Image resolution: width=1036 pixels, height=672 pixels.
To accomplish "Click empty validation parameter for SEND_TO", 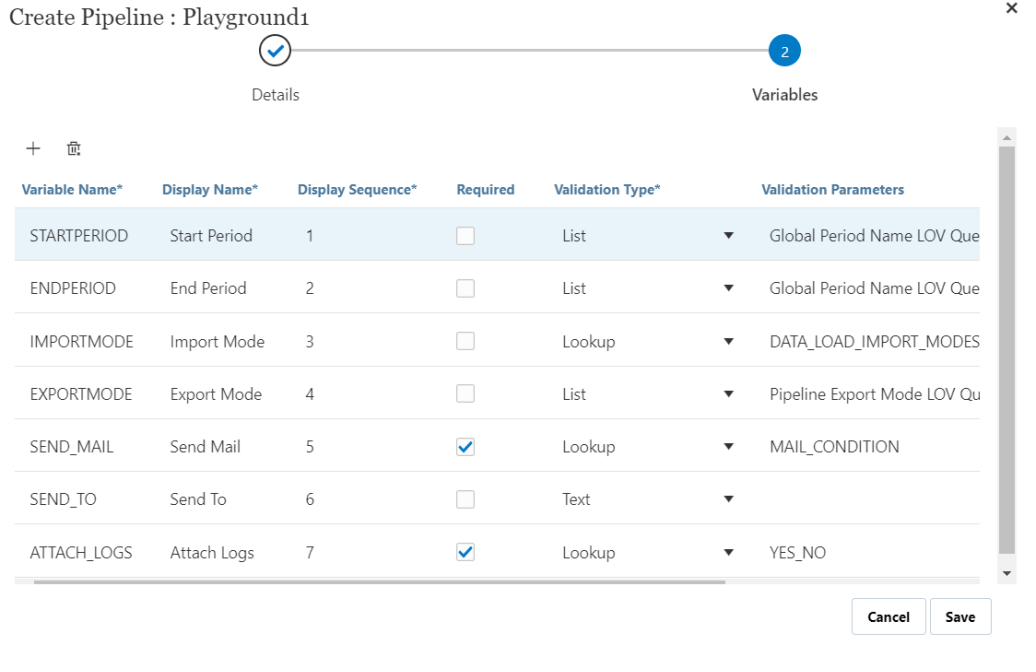I will [x=870, y=499].
